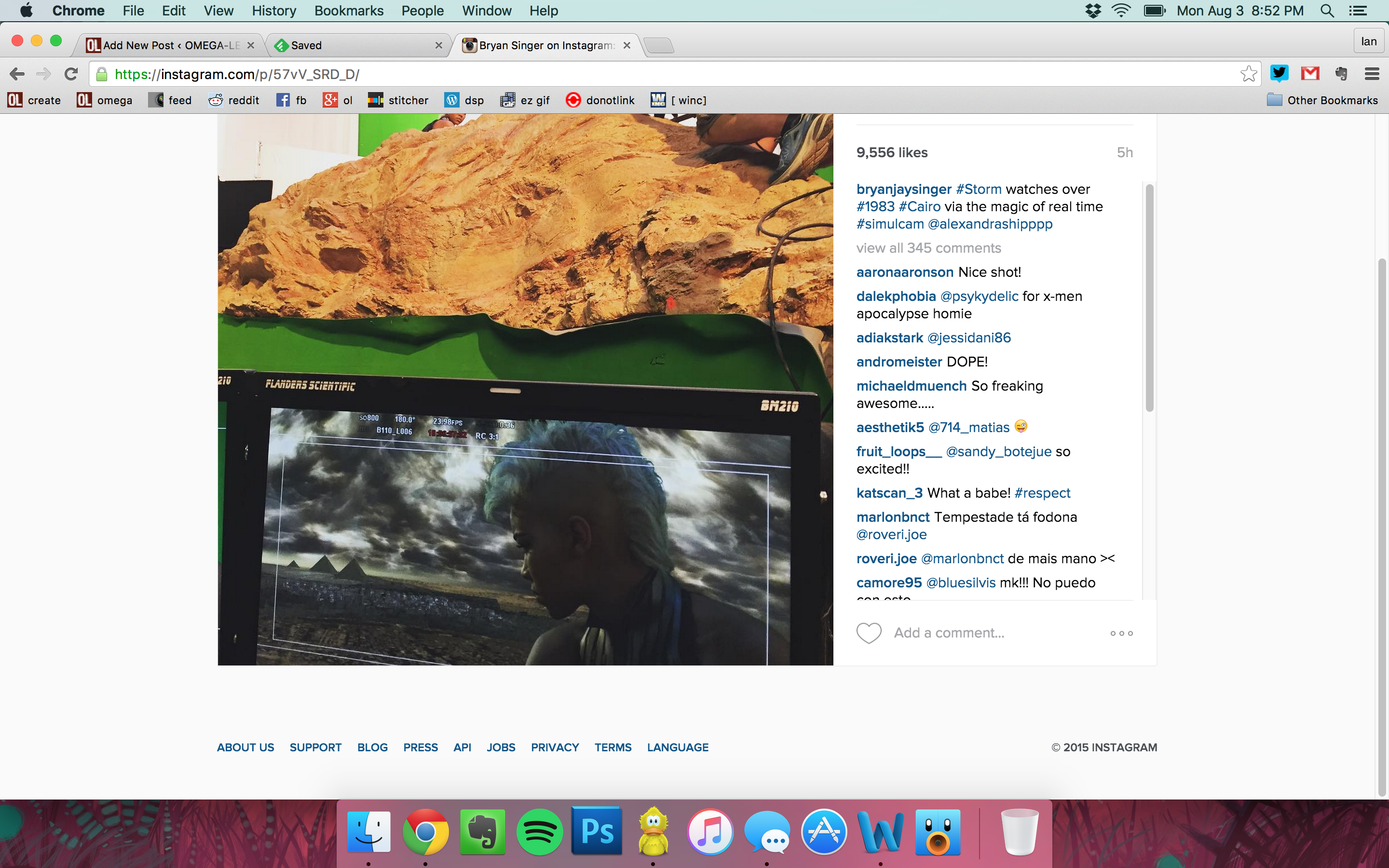The image size is (1389, 868).
Task: Expand the Other Bookmarks folder
Action: (x=1322, y=100)
